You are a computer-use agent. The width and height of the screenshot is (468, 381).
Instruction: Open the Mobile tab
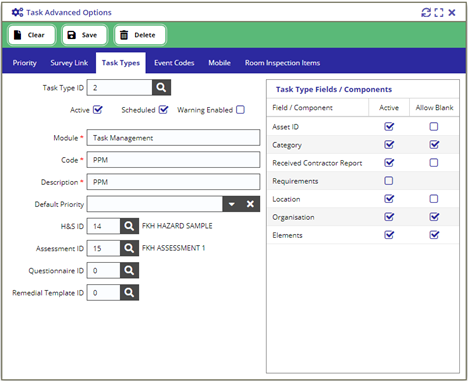219,63
